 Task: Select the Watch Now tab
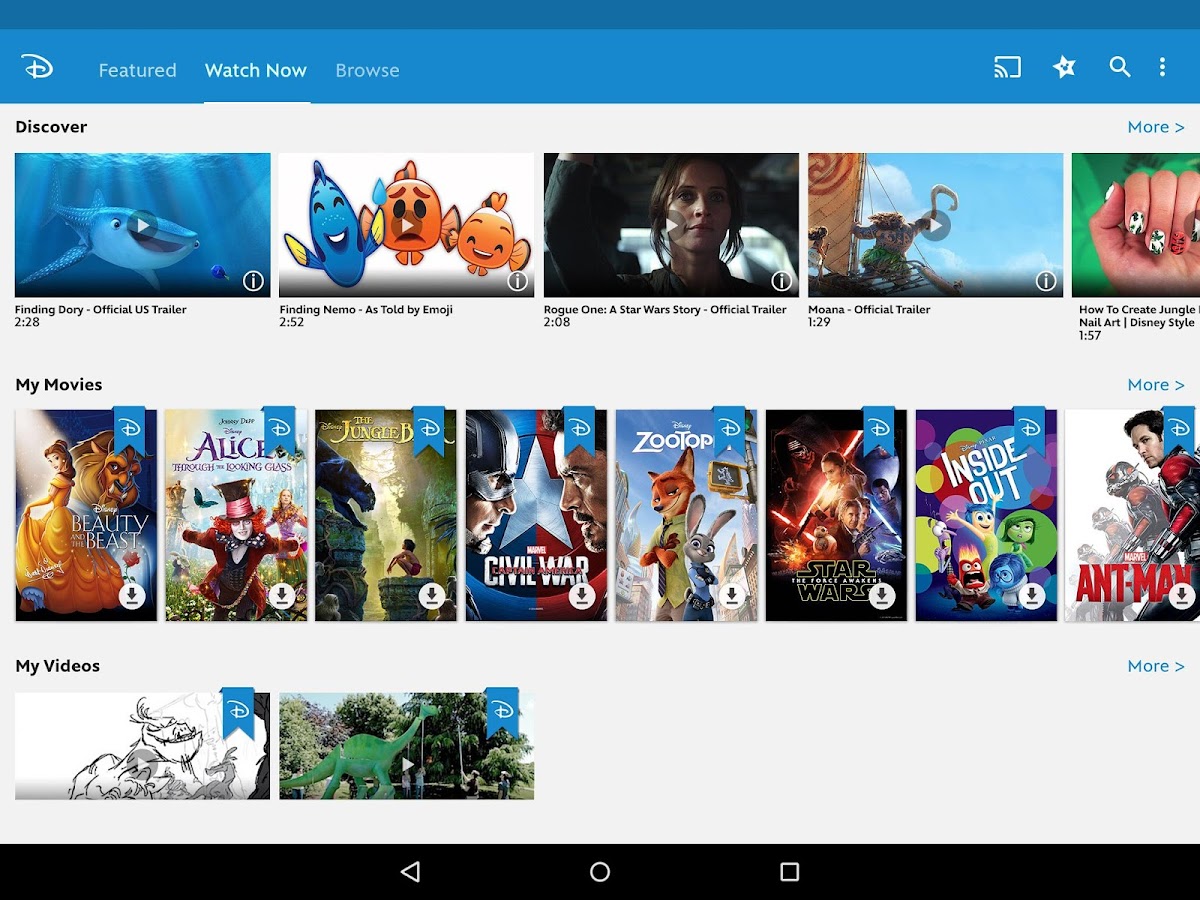(x=256, y=70)
